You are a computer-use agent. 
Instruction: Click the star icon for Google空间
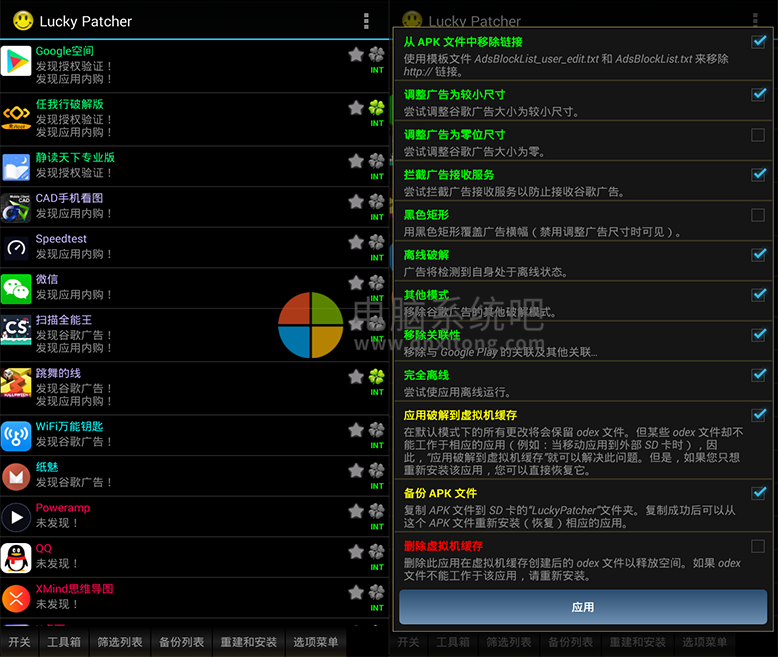pyautogui.click(x=356, y=54)
